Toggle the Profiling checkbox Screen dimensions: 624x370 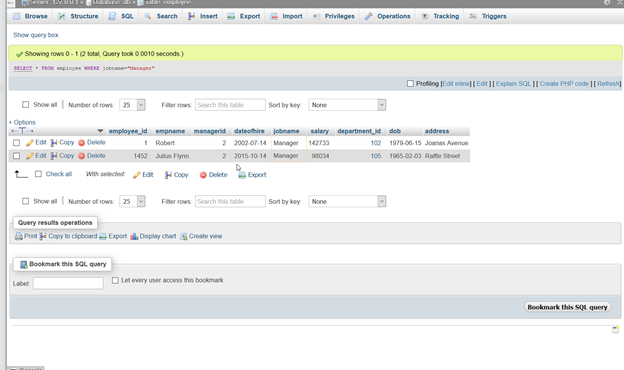(x=410, y=84)
